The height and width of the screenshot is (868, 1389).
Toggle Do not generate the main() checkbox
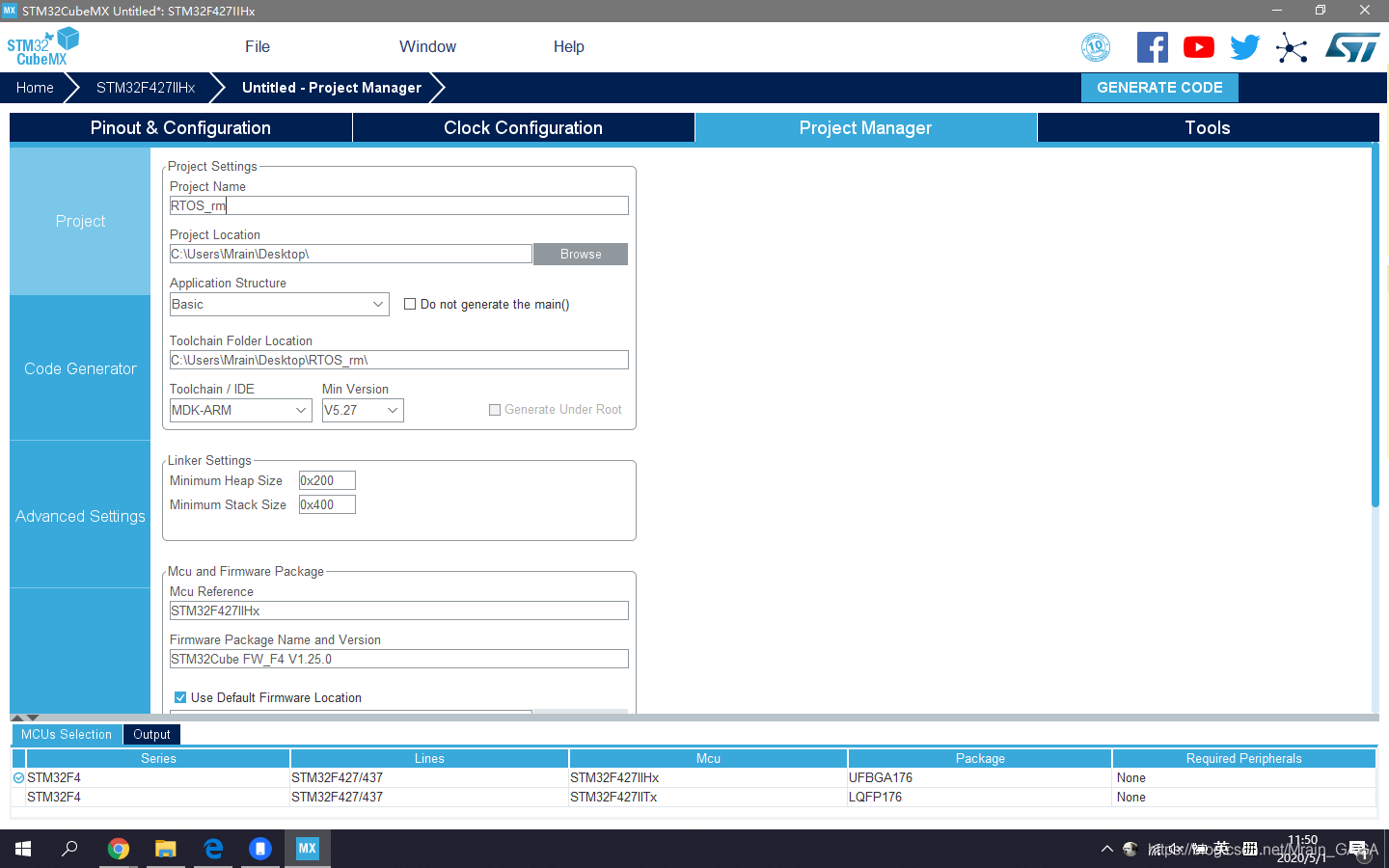[x=410, y=304]
